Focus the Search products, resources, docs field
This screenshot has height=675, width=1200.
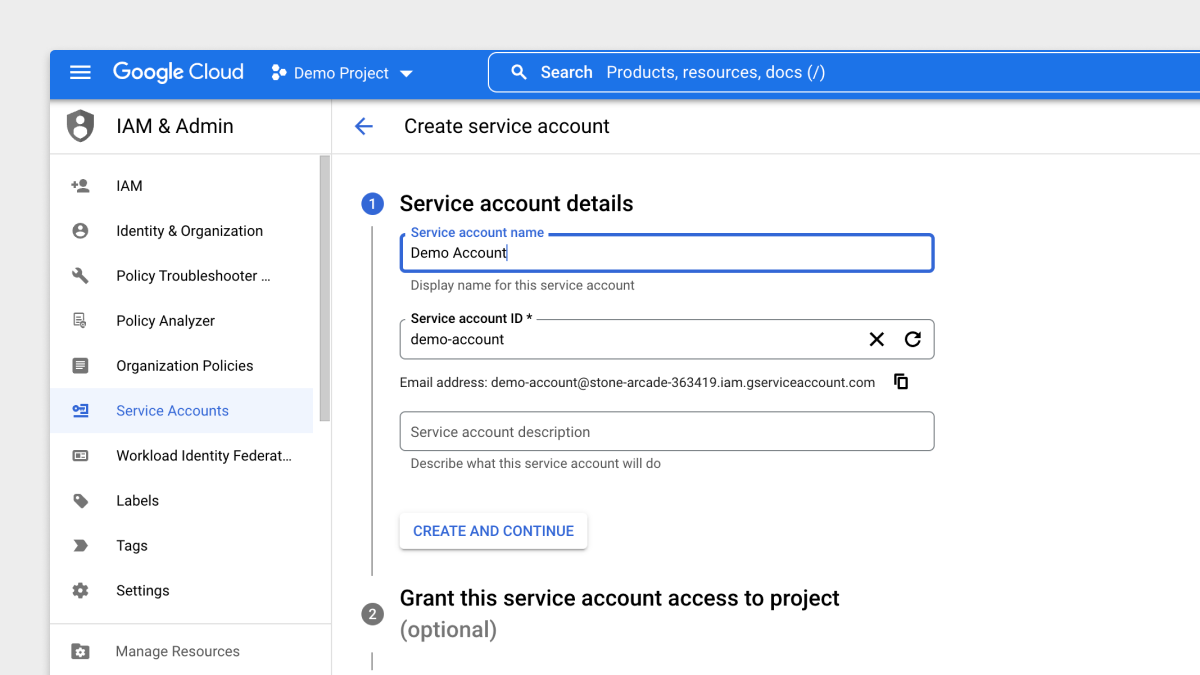point(844,72)
